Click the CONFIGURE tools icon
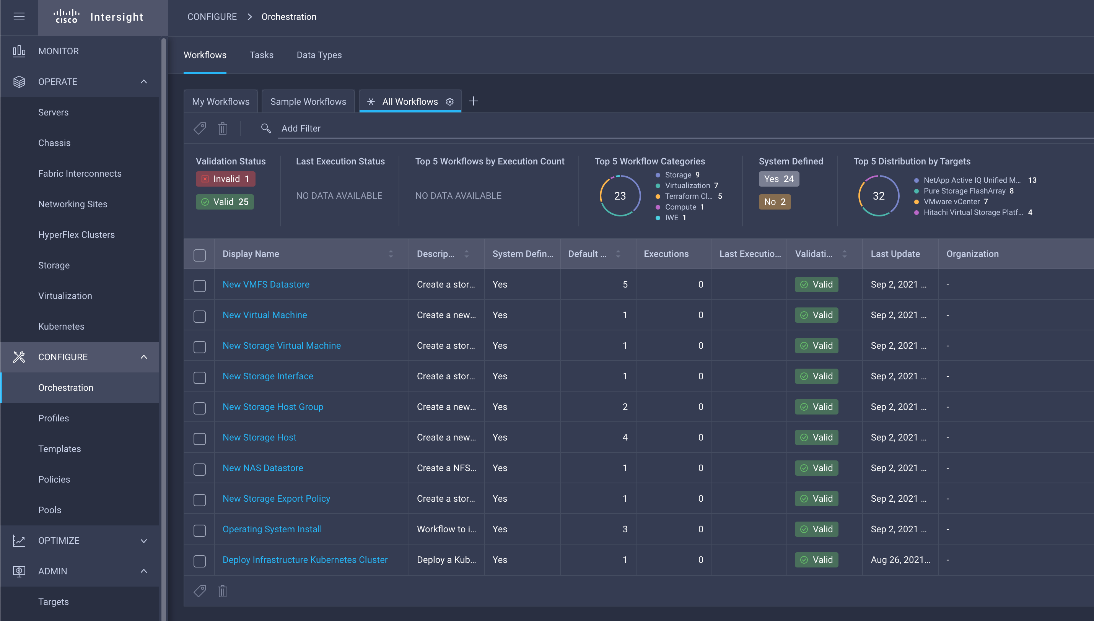1094x621 pixels. [x=19, y=357]
